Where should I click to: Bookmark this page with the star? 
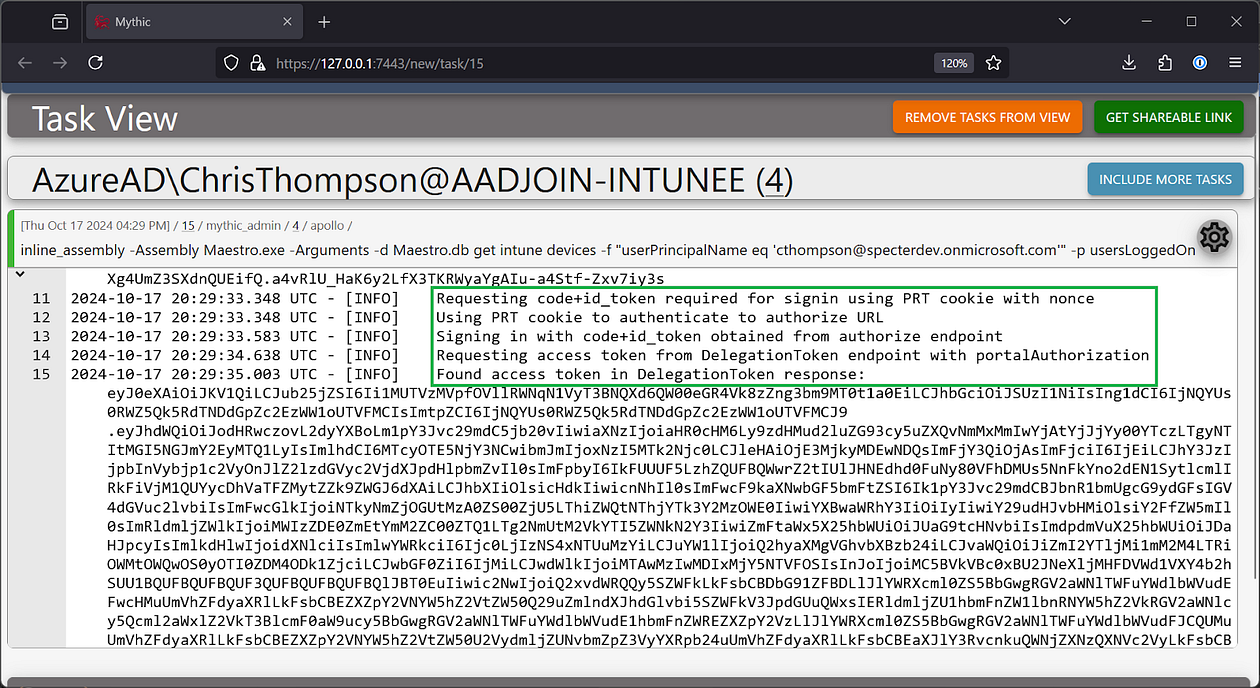(x=993, y=63)
